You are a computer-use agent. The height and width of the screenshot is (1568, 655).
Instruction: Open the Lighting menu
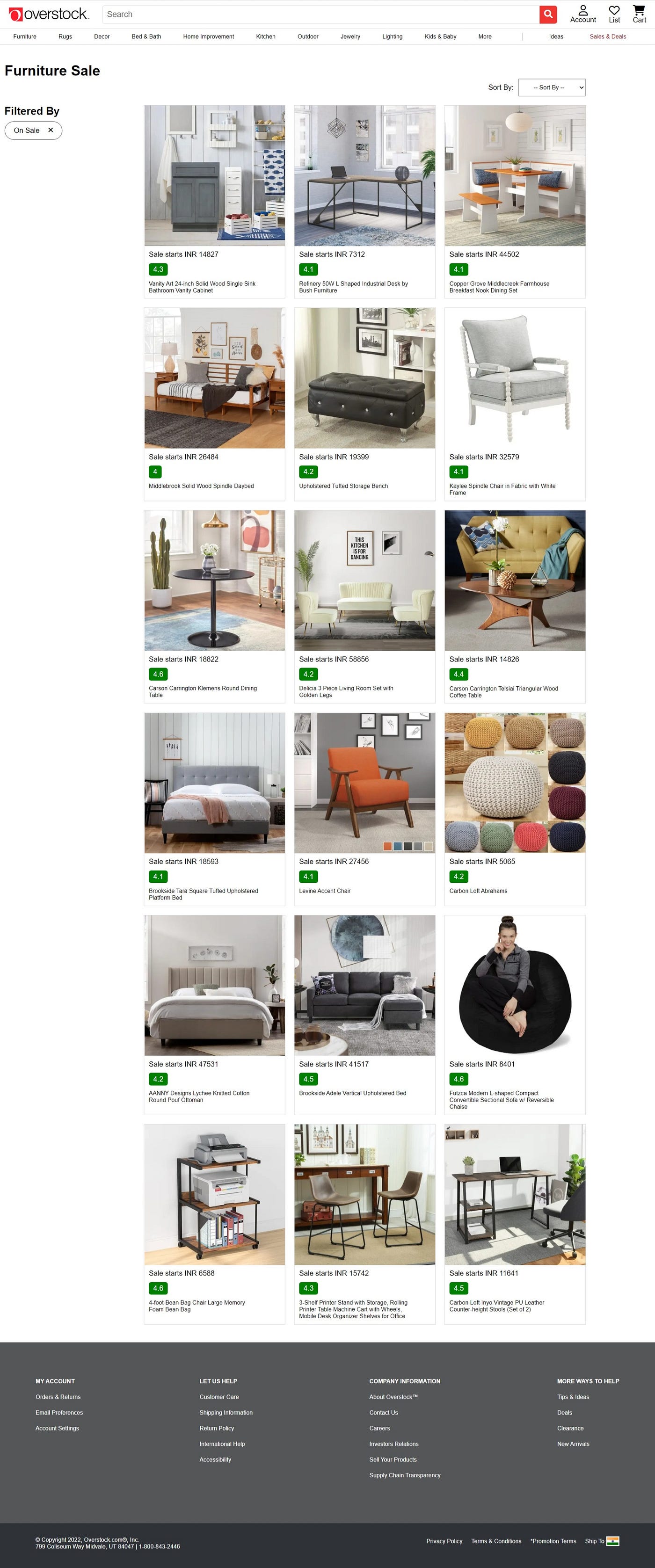point(392,36)
